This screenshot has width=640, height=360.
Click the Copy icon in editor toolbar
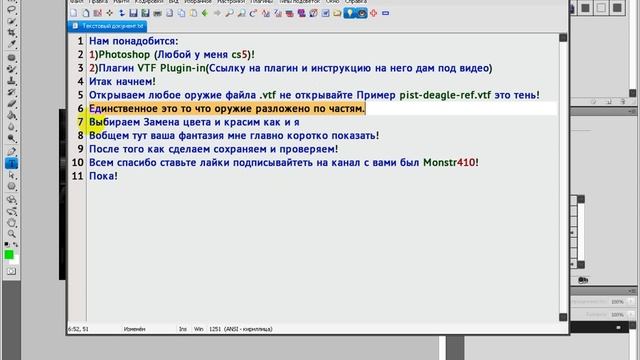coord(181,13)
